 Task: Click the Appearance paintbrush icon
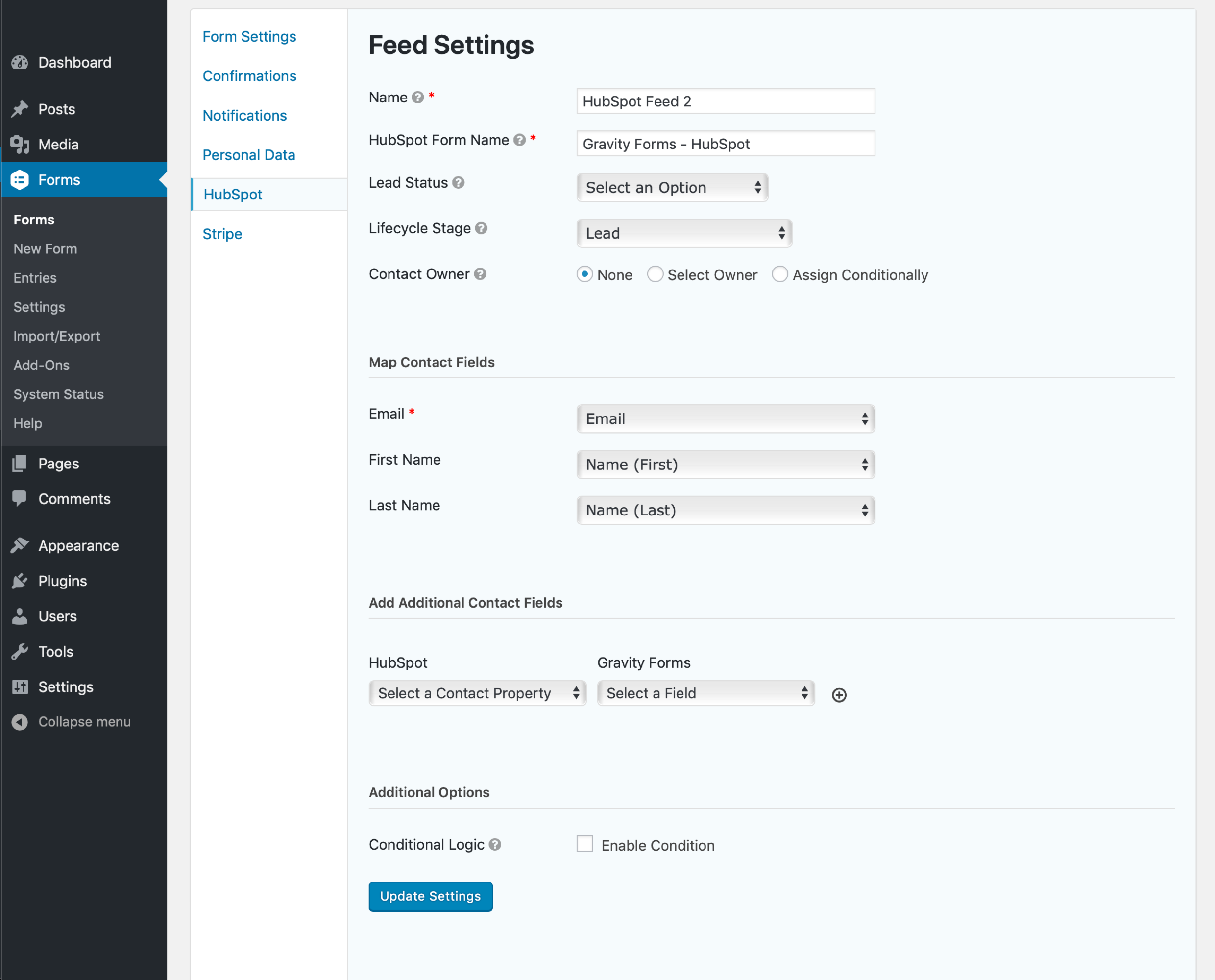[x=20, y=546]
